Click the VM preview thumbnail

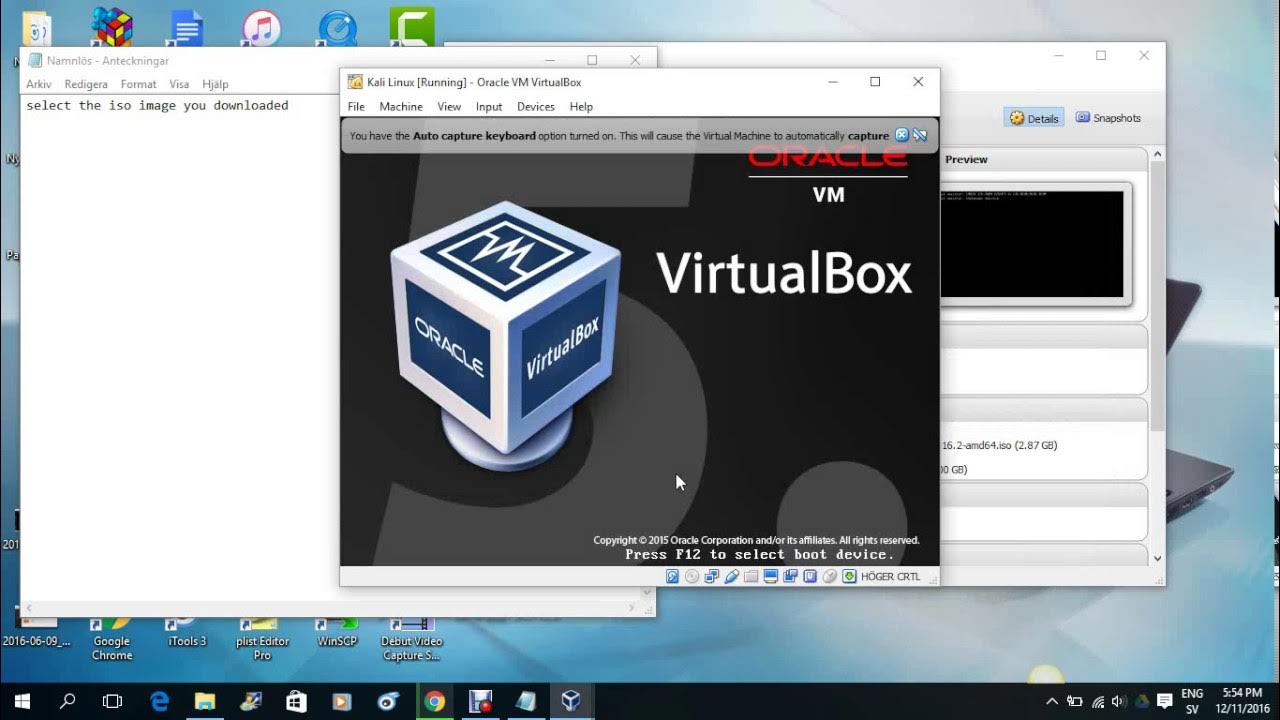pos(1032,244)
